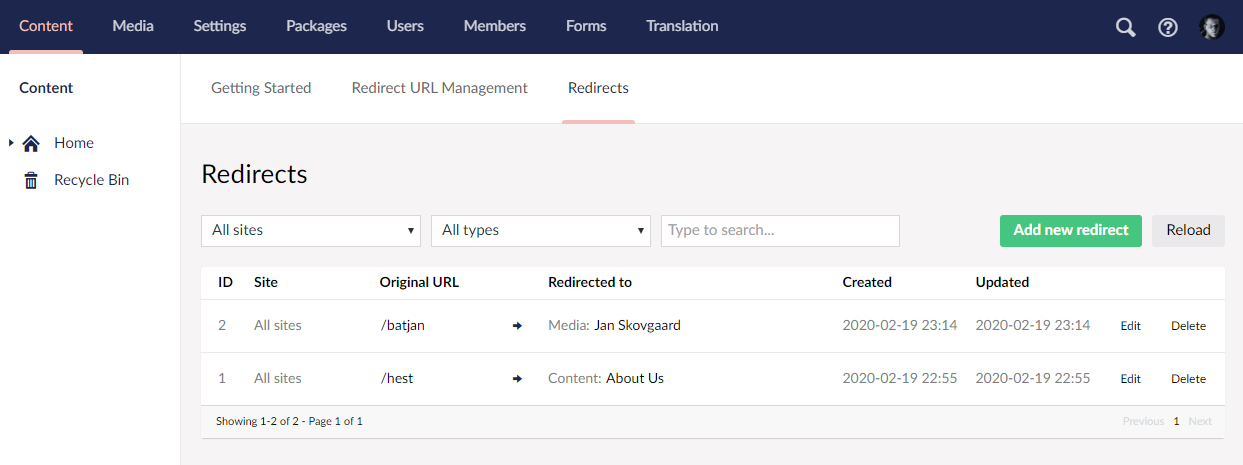Go to the Getting Started tab
The height and width of the screenshot is (465, 1243).
(261, 88)
